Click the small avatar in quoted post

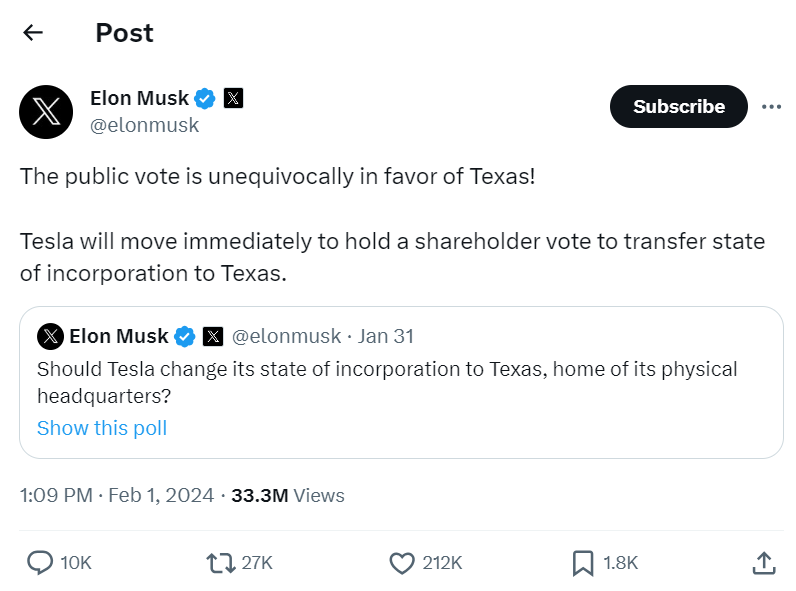pyautogui.click(x=50, y=336)
